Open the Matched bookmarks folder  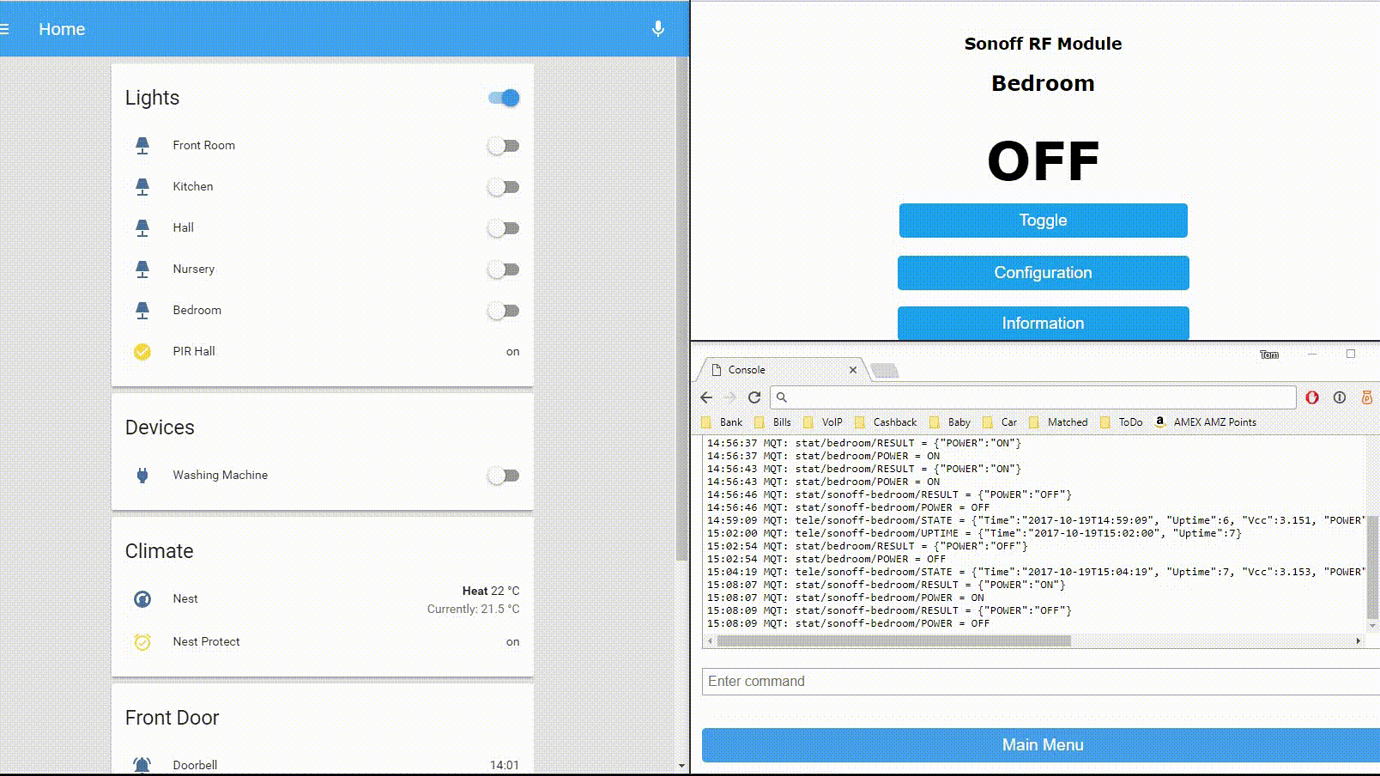pyautogui.click(x=1057, y=422)
